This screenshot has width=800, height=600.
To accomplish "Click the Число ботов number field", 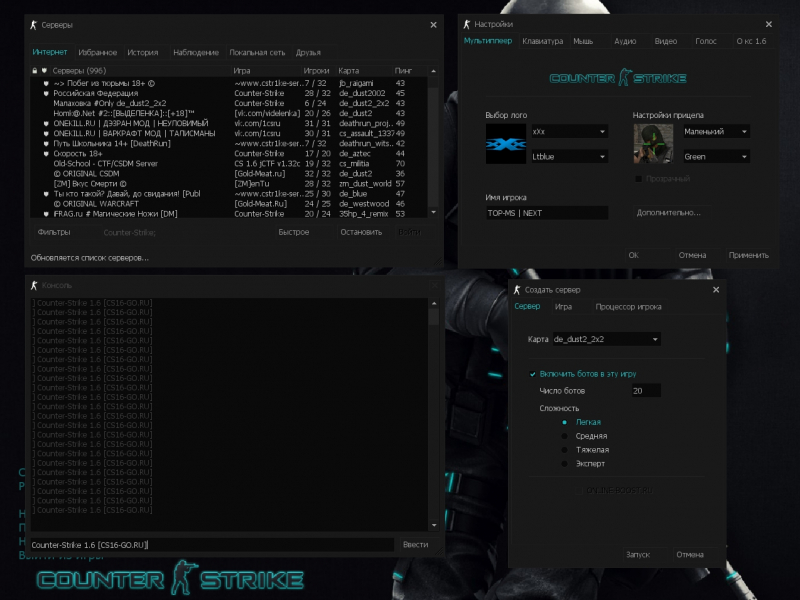I will click(x=646, y=391).
